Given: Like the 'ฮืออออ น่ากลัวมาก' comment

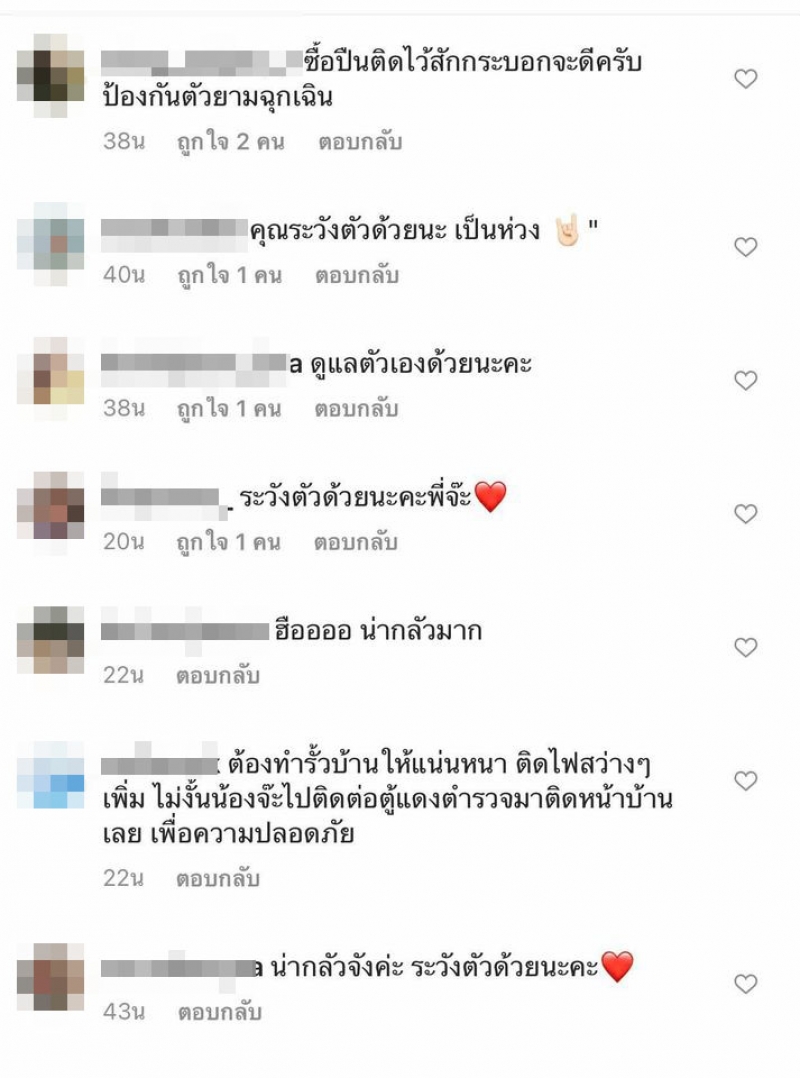Looking at the screenshot, I should click(746, 647).
